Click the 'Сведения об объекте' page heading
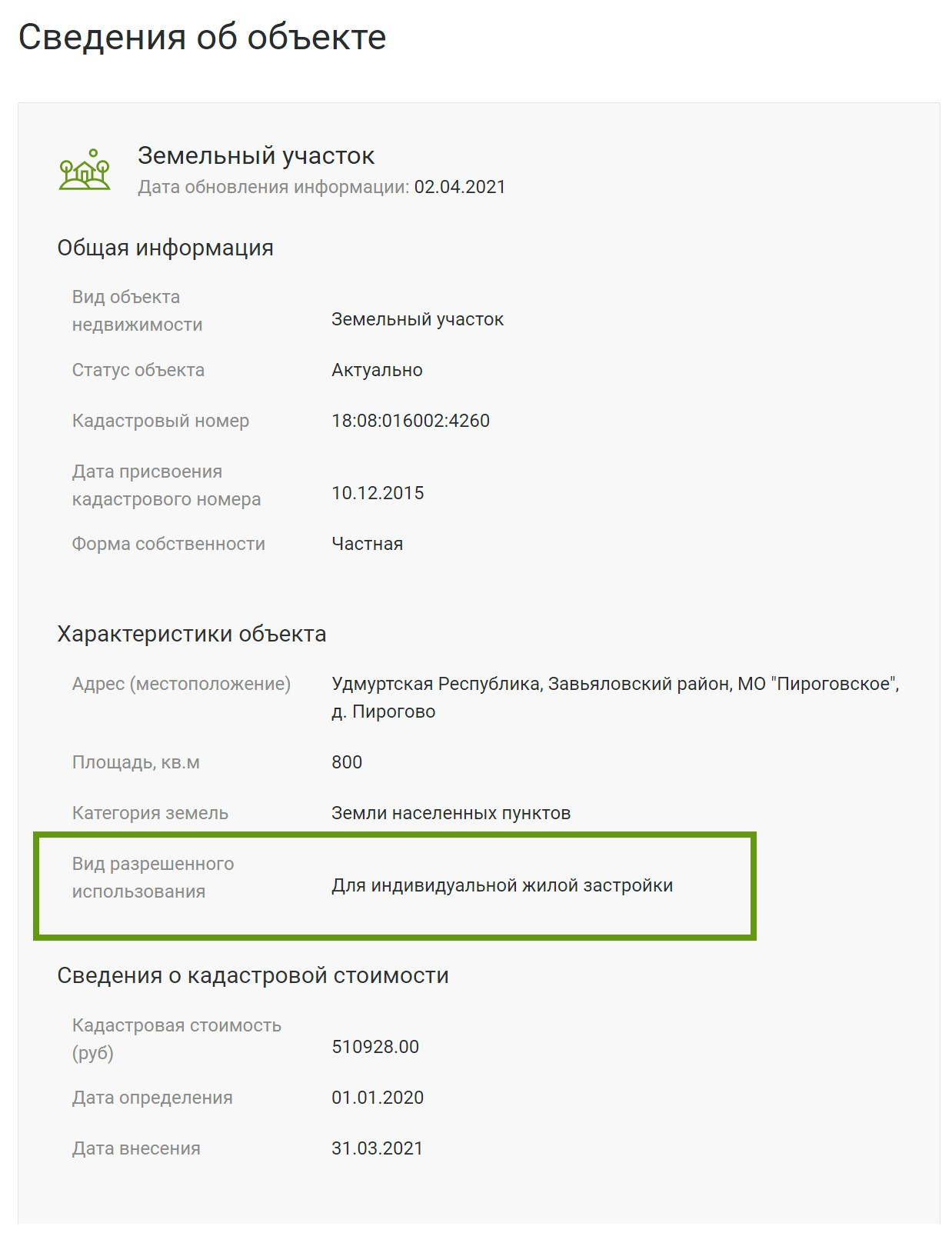 [201, 37]
